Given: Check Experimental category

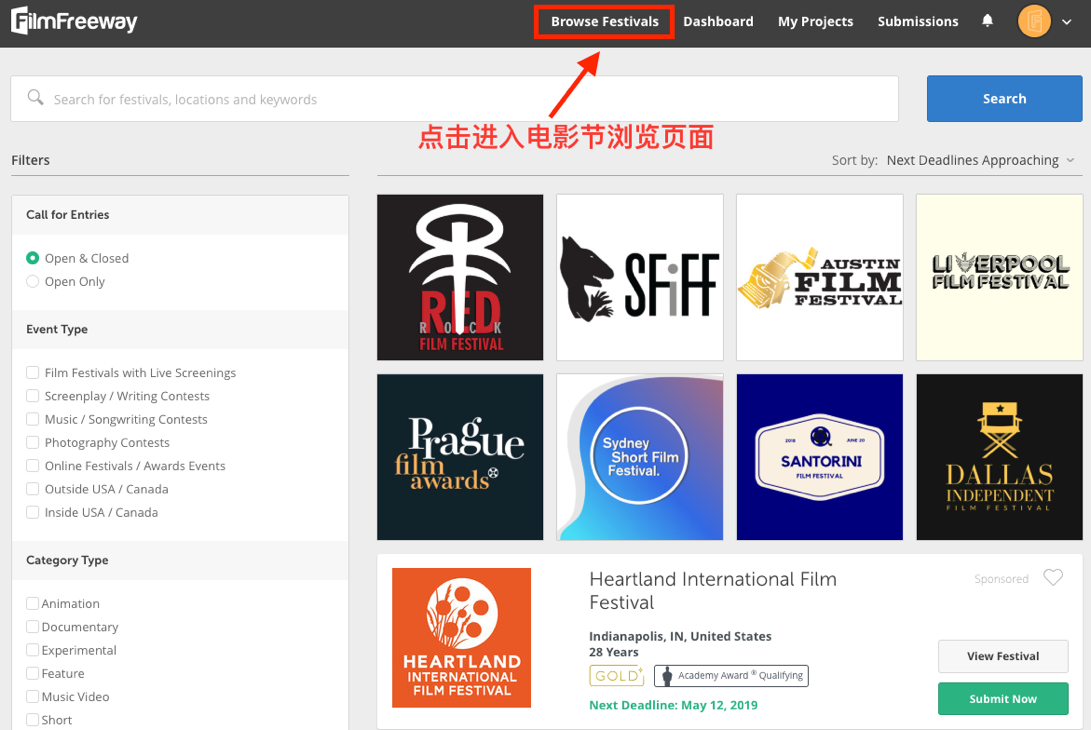Looking at the screenshot, I should [33, 650].
